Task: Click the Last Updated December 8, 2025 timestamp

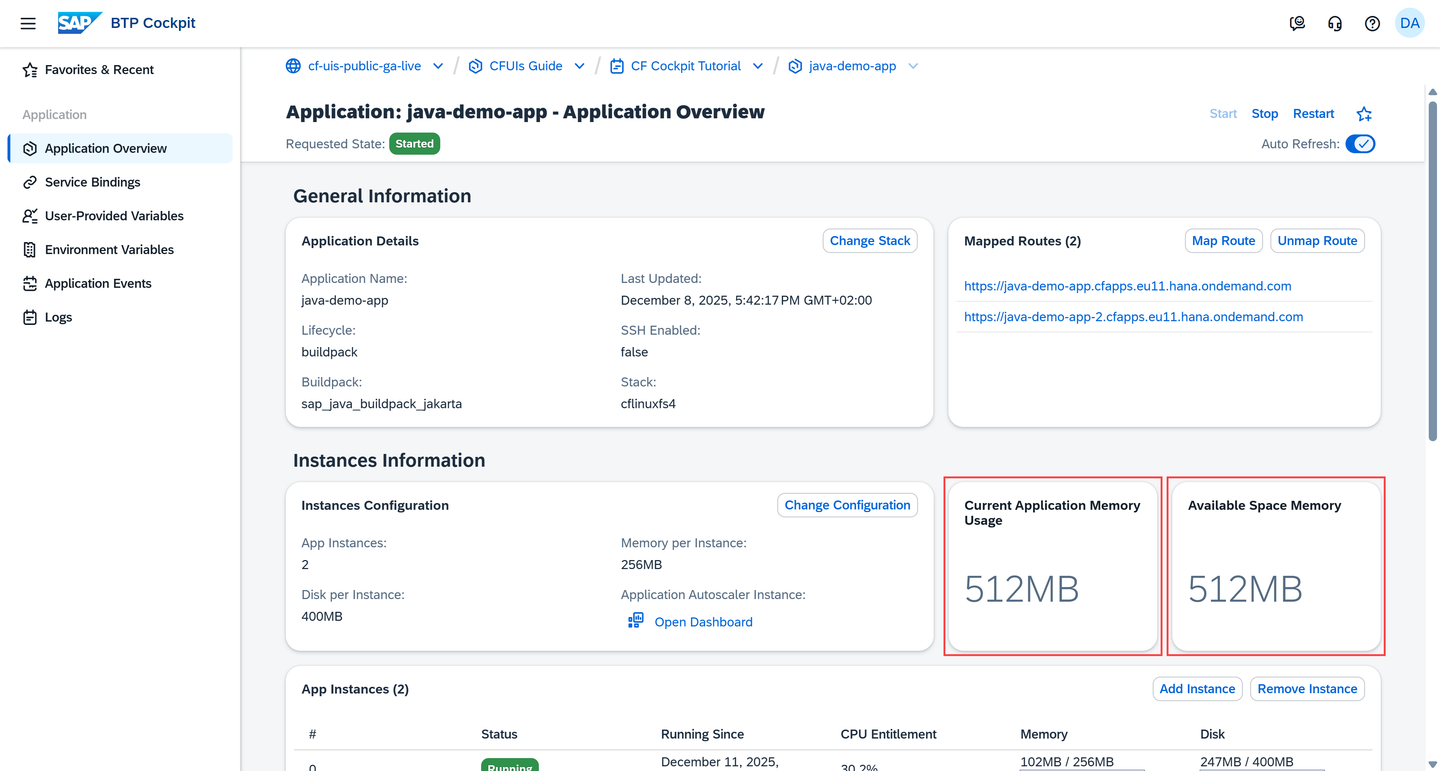Action: pos(746,300)
